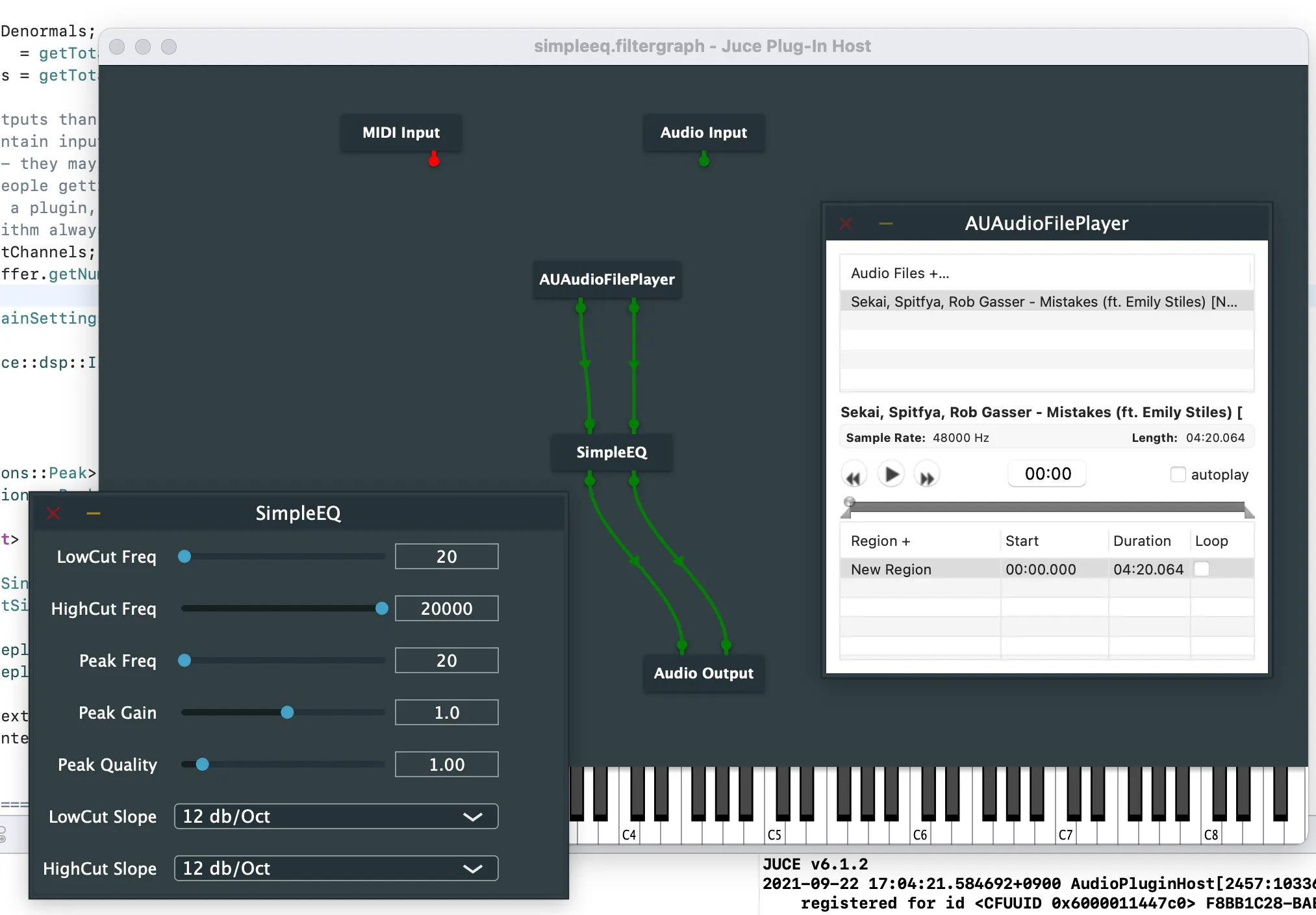The width and height of the screenshot is (1316, 915).
Task: Click the Audio Output node
Action: coord(703,673)
